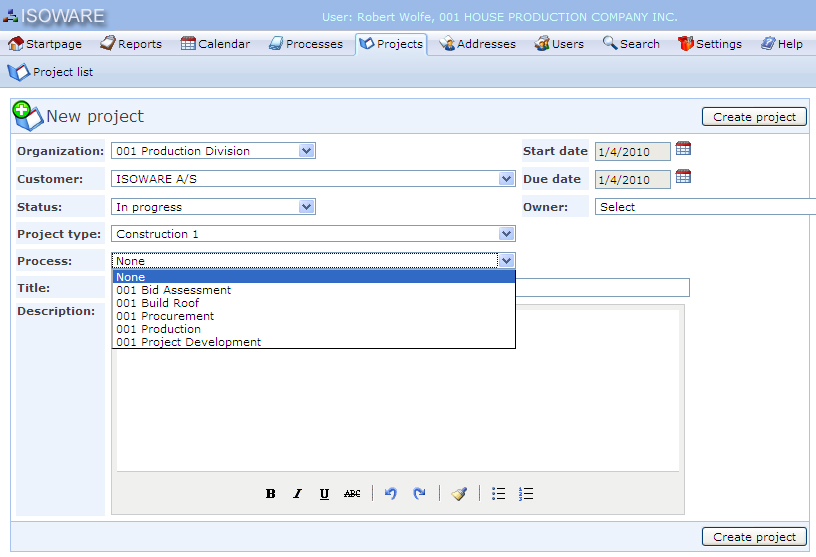Click the New project plus icon
The image size is (816, 557).
pos(27,115)
